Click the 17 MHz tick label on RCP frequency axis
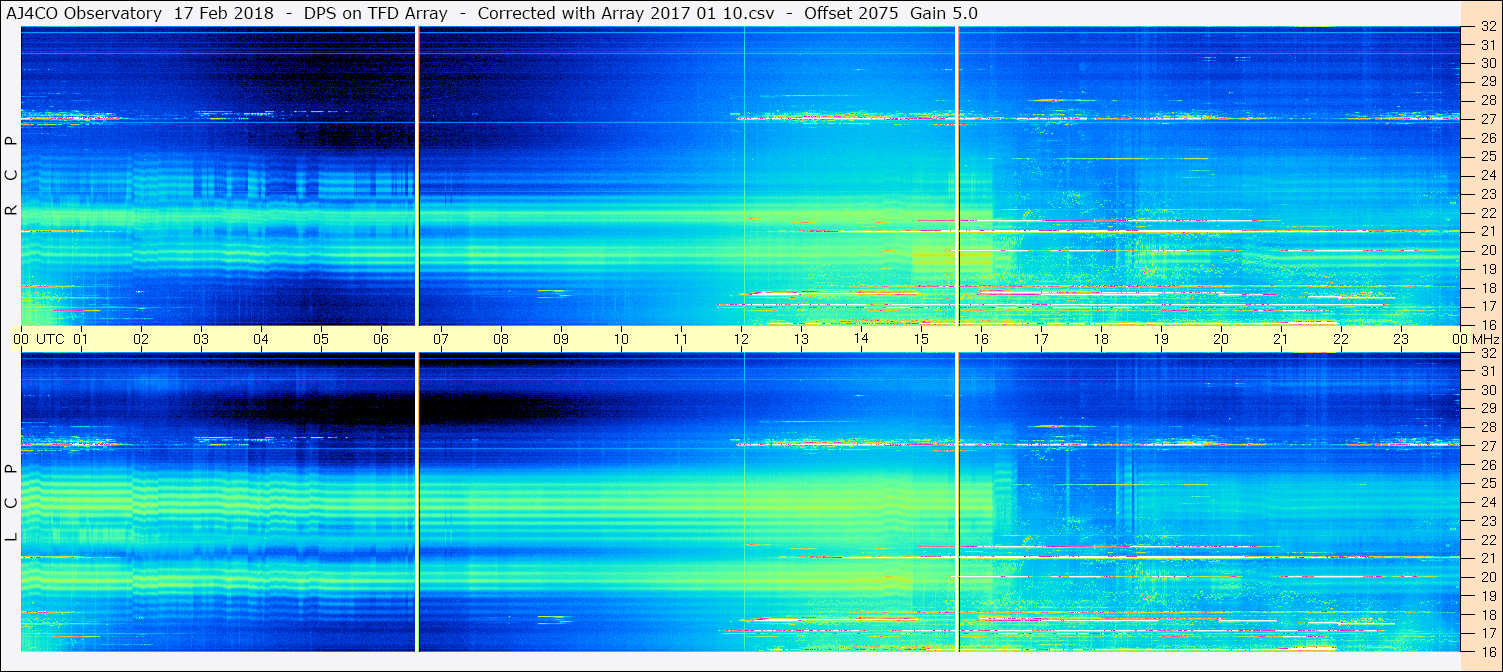 [1487, 306]
